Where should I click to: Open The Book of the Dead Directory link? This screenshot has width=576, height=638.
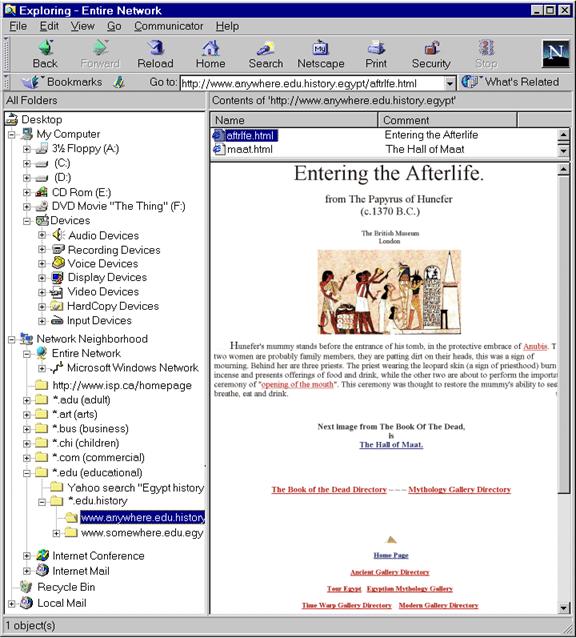coord(329,489)
